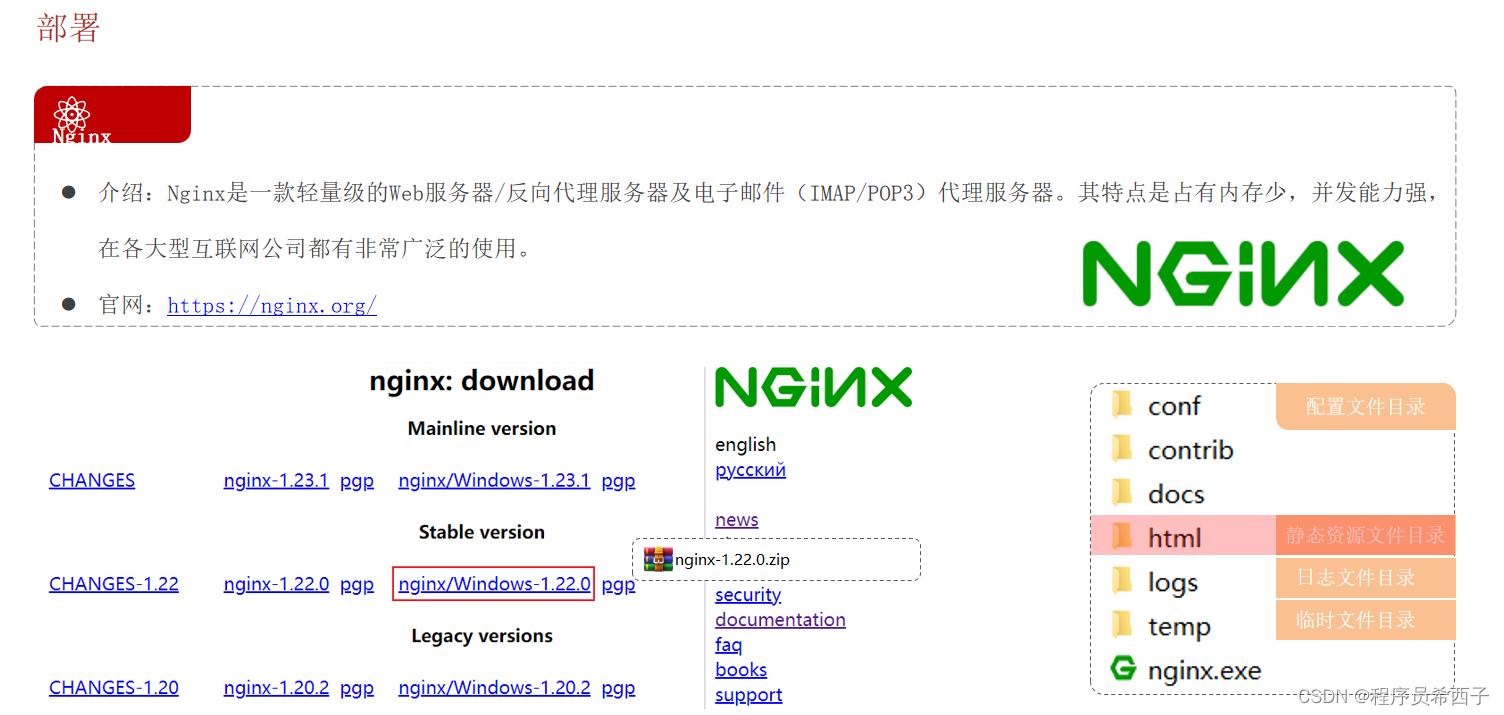Download the nginx-1.20.2 legacy source
1504x715 pixels.
click(276, 688)
